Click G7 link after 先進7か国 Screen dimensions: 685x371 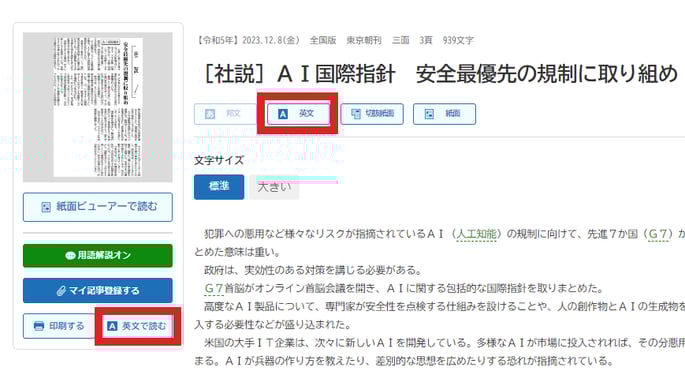tap(657, 234)
